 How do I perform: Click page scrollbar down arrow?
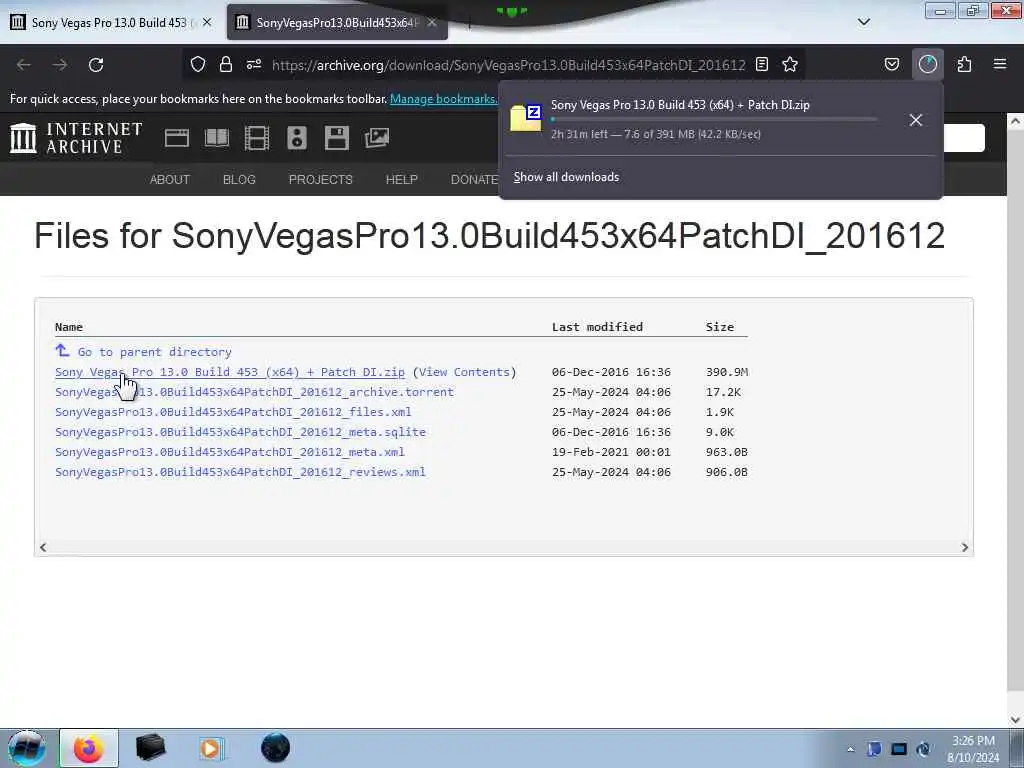click(1015, 720)
